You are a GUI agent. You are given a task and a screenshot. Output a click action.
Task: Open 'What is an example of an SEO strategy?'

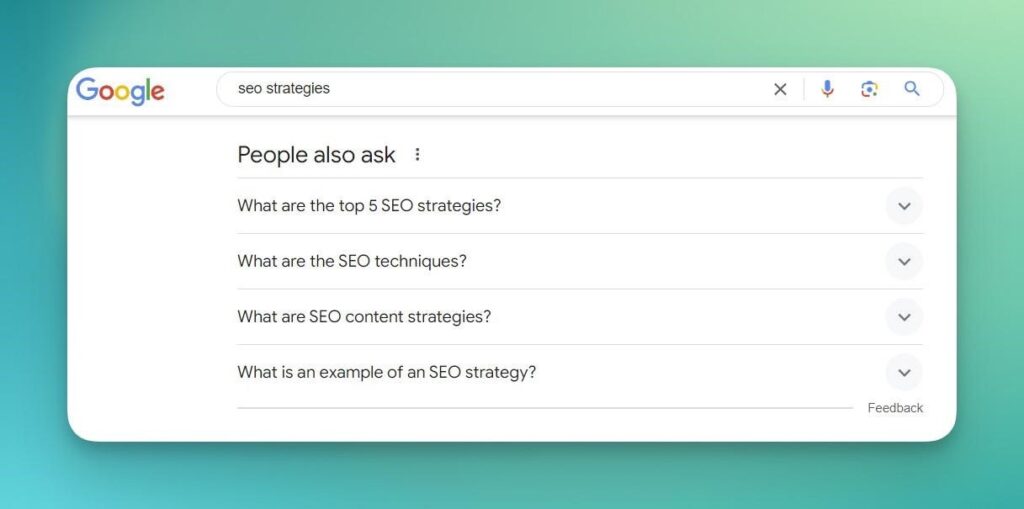(x=386, y=372)
